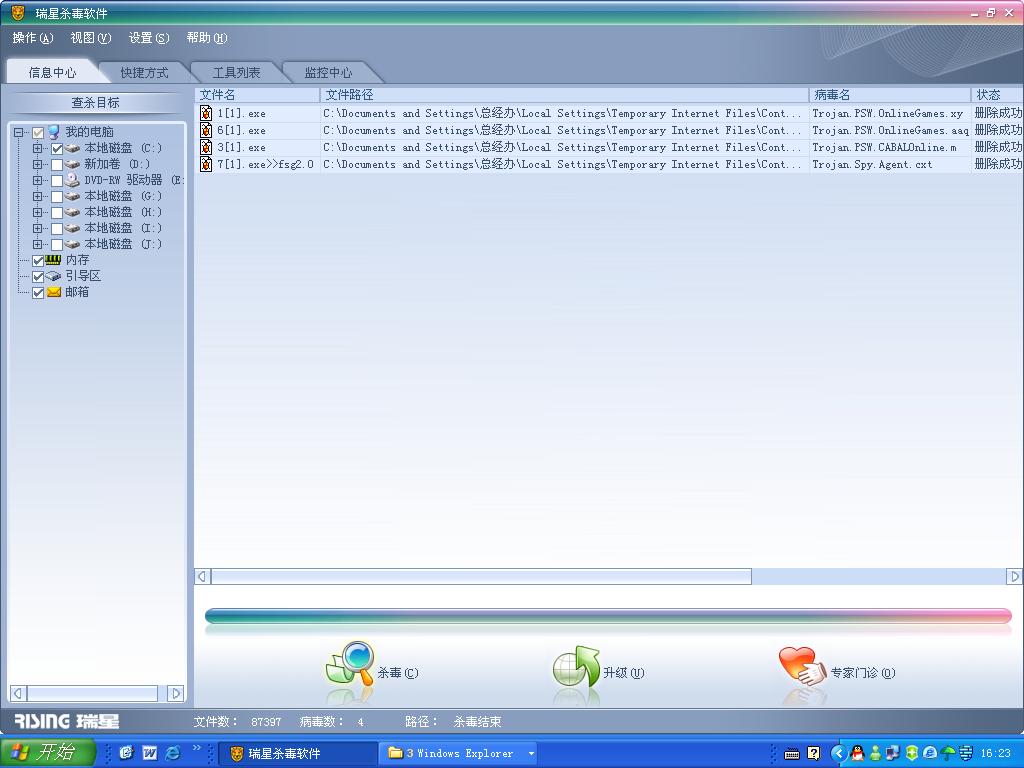Viewport: 1024px width, 768px height.
Task: Click the 我的电脑 computer icon in tree
Action: (54, 132)
